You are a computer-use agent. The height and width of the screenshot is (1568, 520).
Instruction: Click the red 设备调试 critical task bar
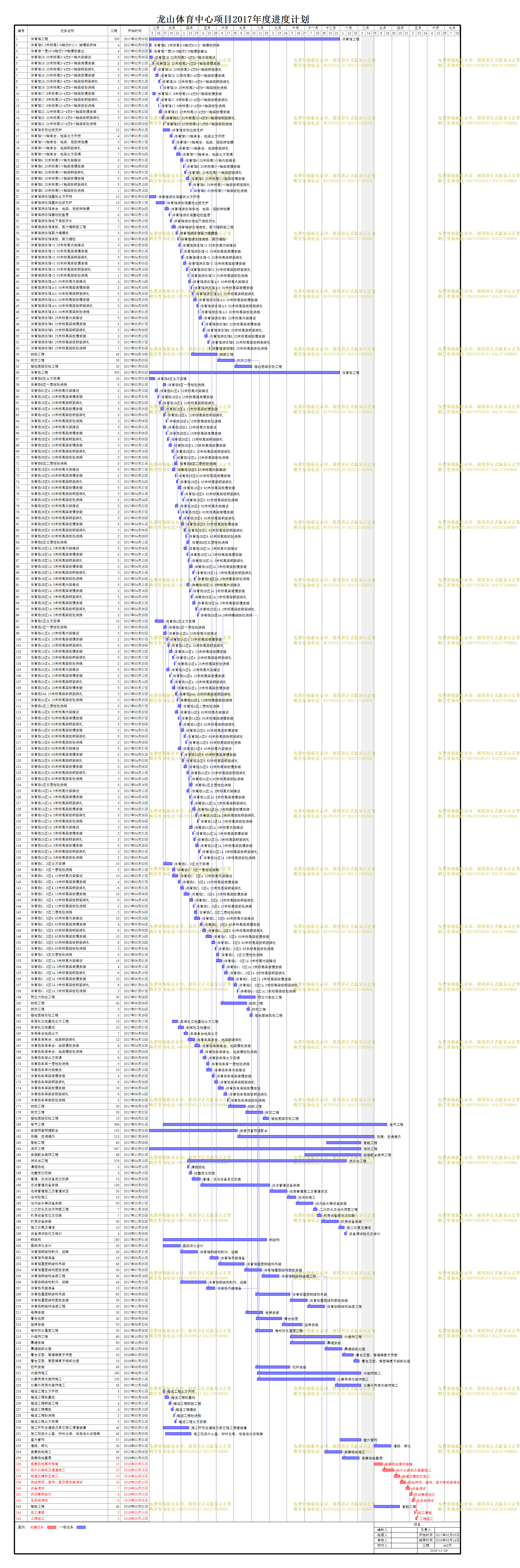(x=407, y=1488)
